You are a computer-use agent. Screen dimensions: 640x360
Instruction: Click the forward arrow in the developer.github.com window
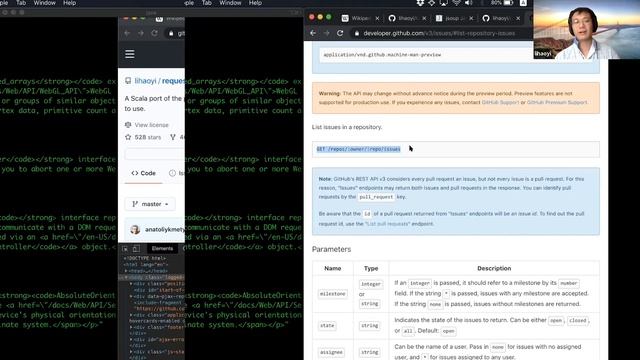(327, 33)
